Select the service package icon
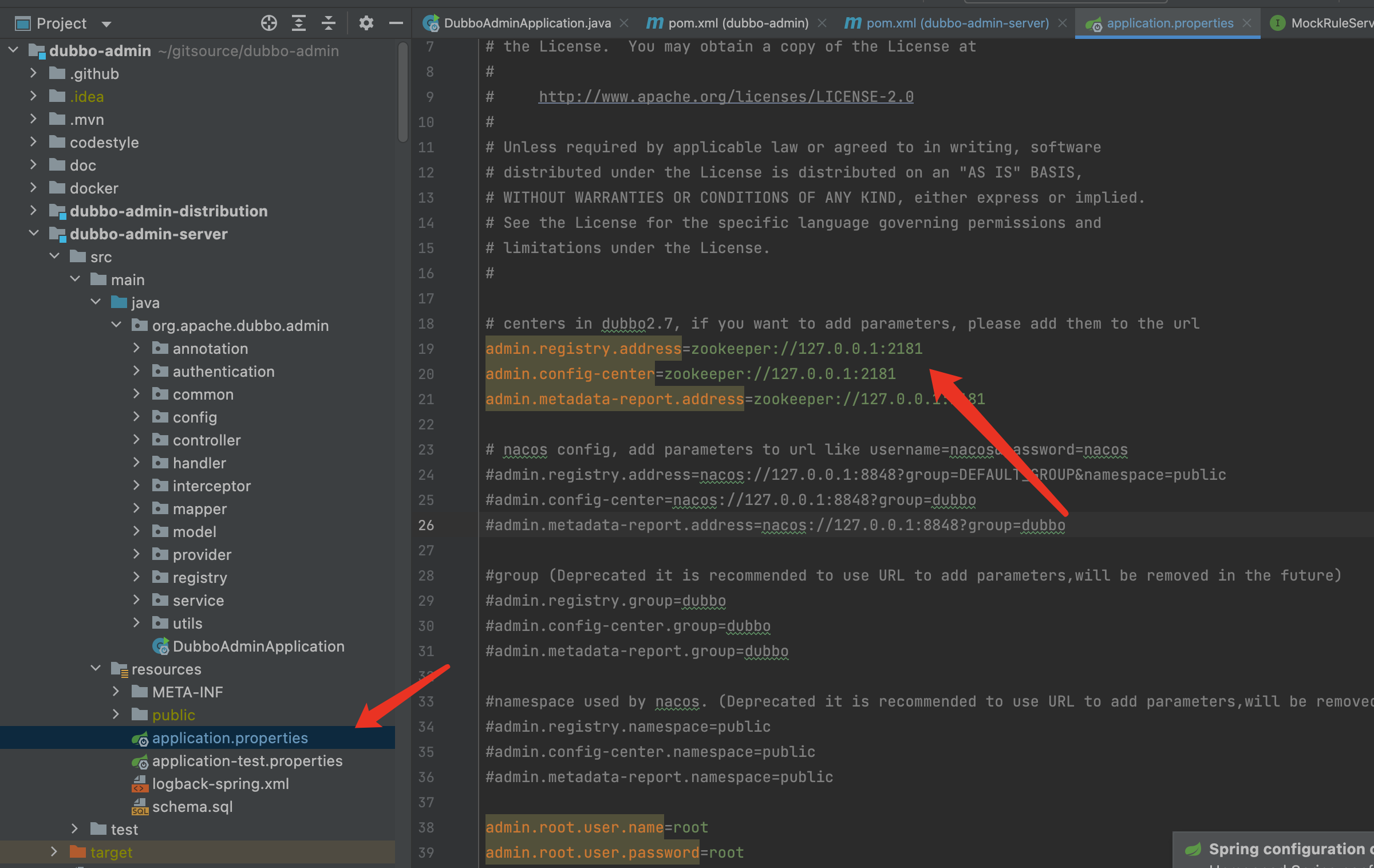 (x=160, y=600)
